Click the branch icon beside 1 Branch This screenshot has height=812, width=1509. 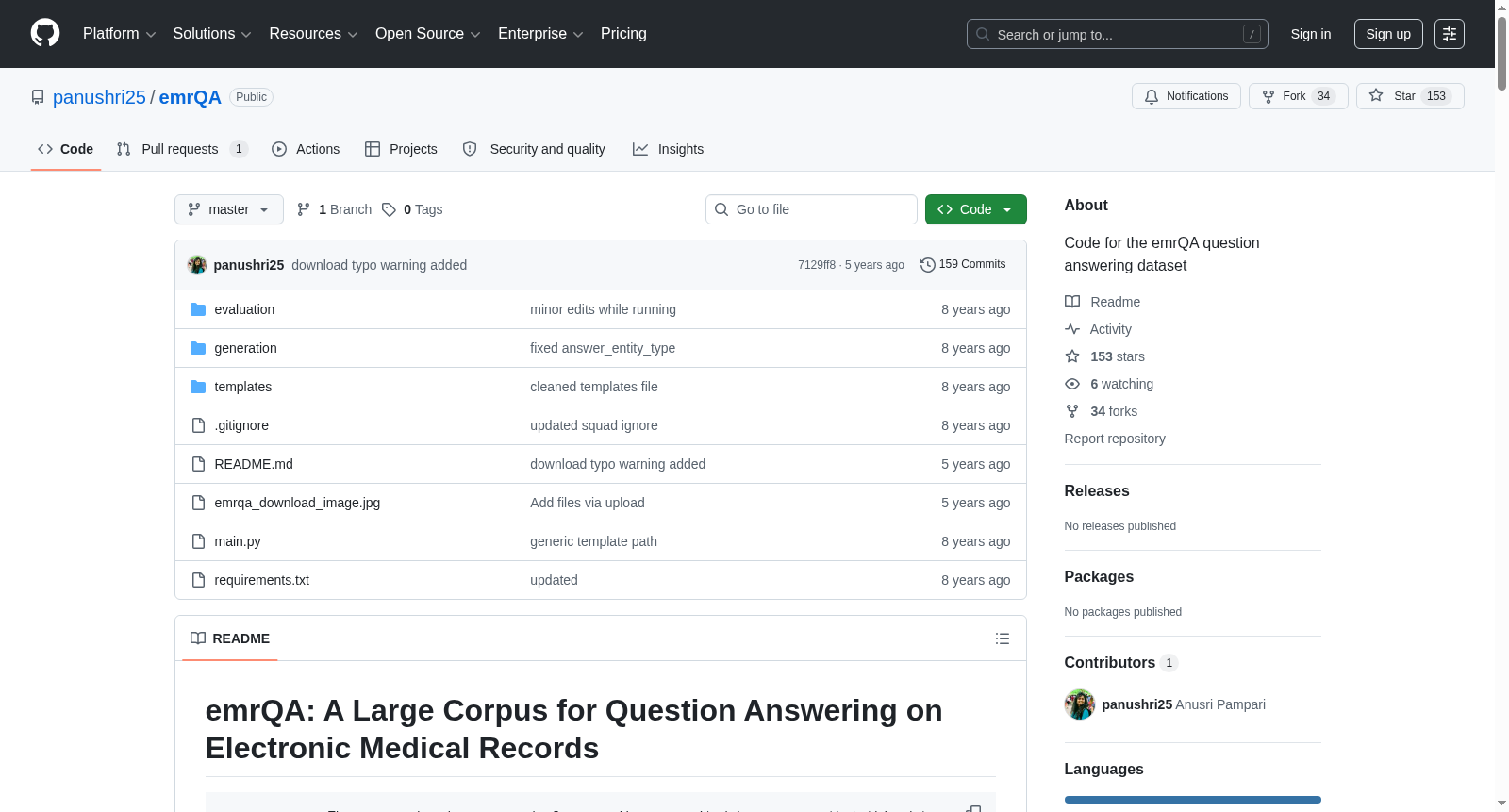[304, 209]
